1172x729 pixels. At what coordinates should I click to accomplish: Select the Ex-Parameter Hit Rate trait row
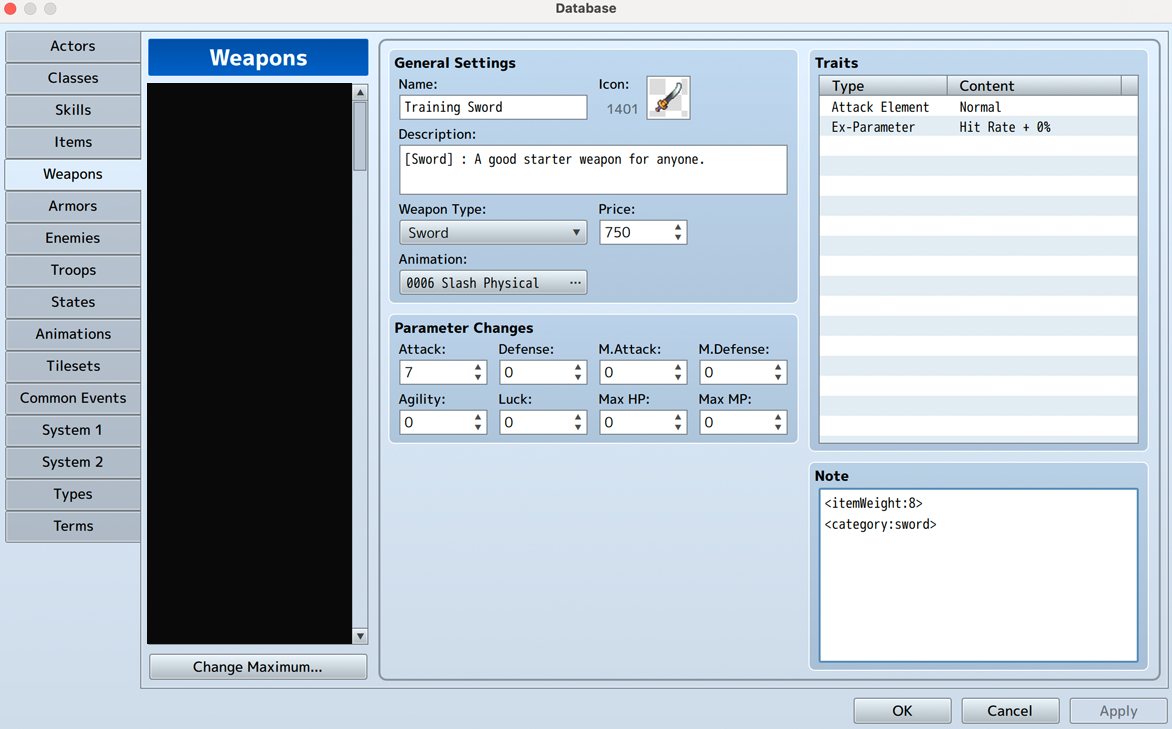point(978,127)
